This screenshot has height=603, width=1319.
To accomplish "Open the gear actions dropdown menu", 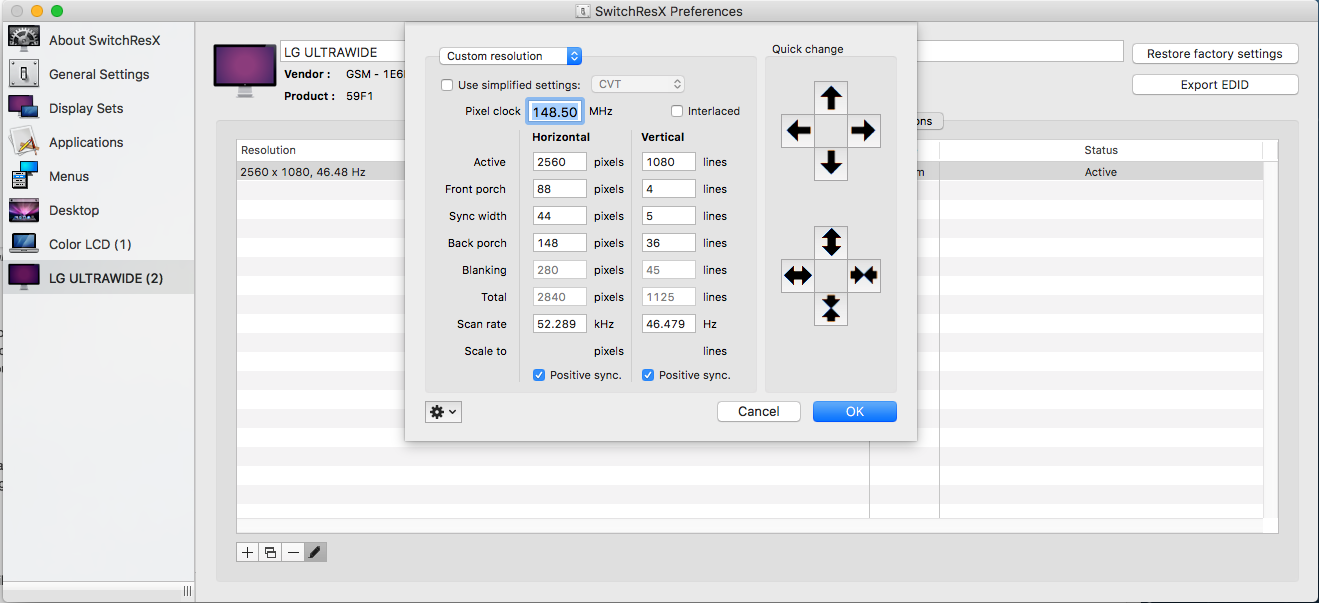I will click(443, 411).
